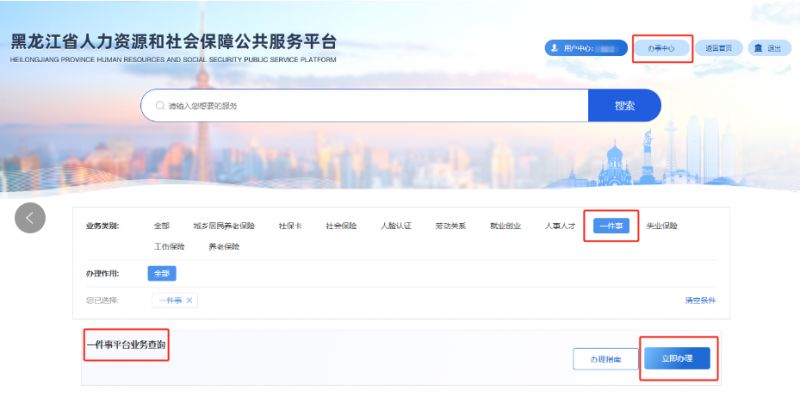Type in the service search field
The height and width of the screenshot is (403, 800).
[370, 105]
